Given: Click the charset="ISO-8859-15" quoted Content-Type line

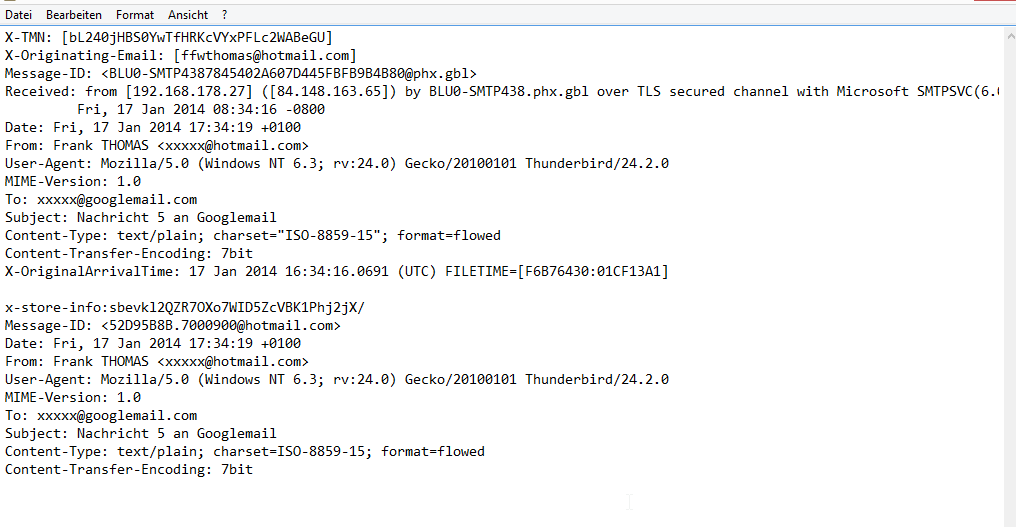Looking at the screenshot, I should (252, 236).
